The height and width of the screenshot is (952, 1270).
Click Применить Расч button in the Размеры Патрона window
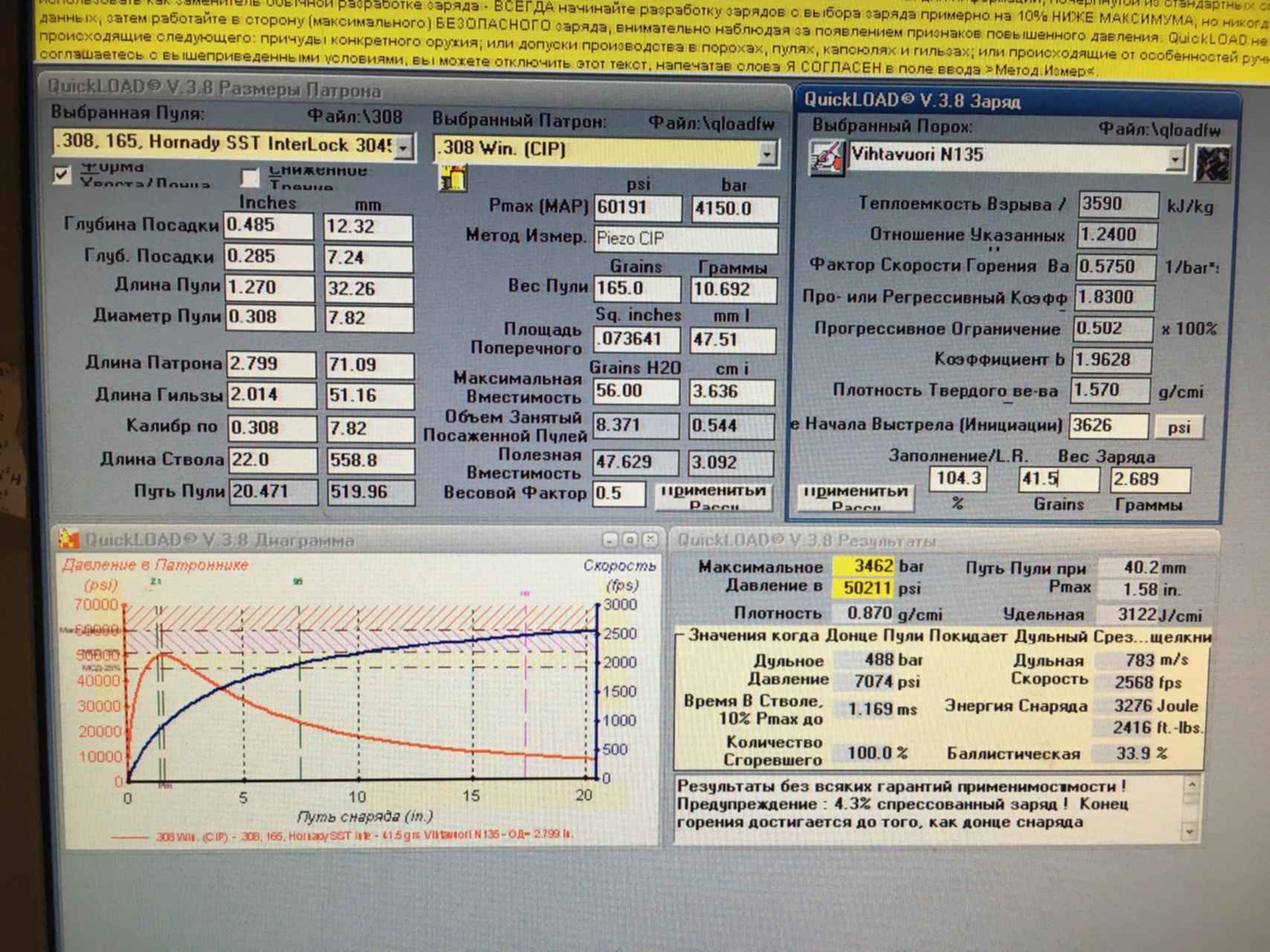713,496
